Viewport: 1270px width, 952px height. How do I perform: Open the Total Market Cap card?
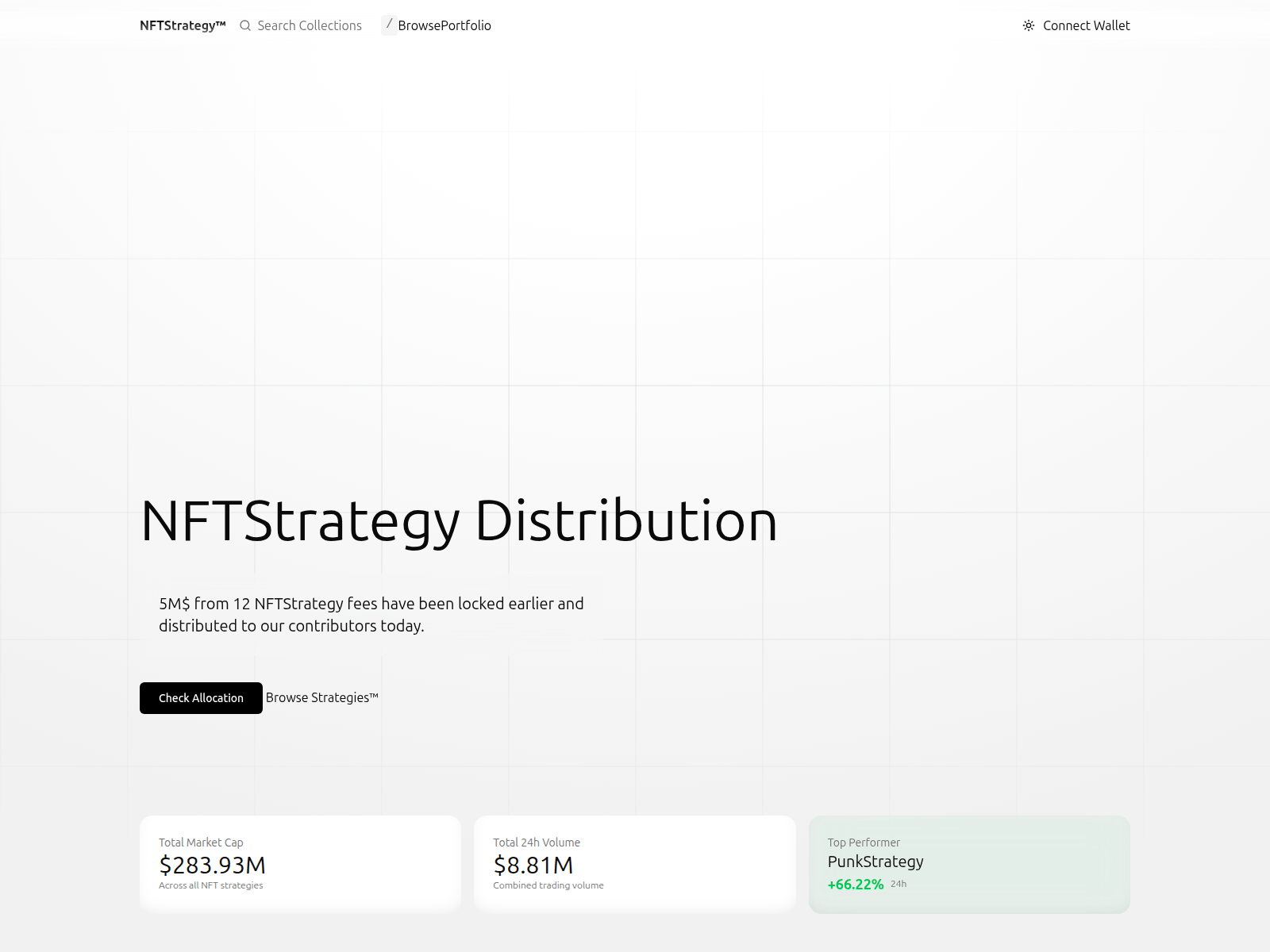tap(300, 862)
